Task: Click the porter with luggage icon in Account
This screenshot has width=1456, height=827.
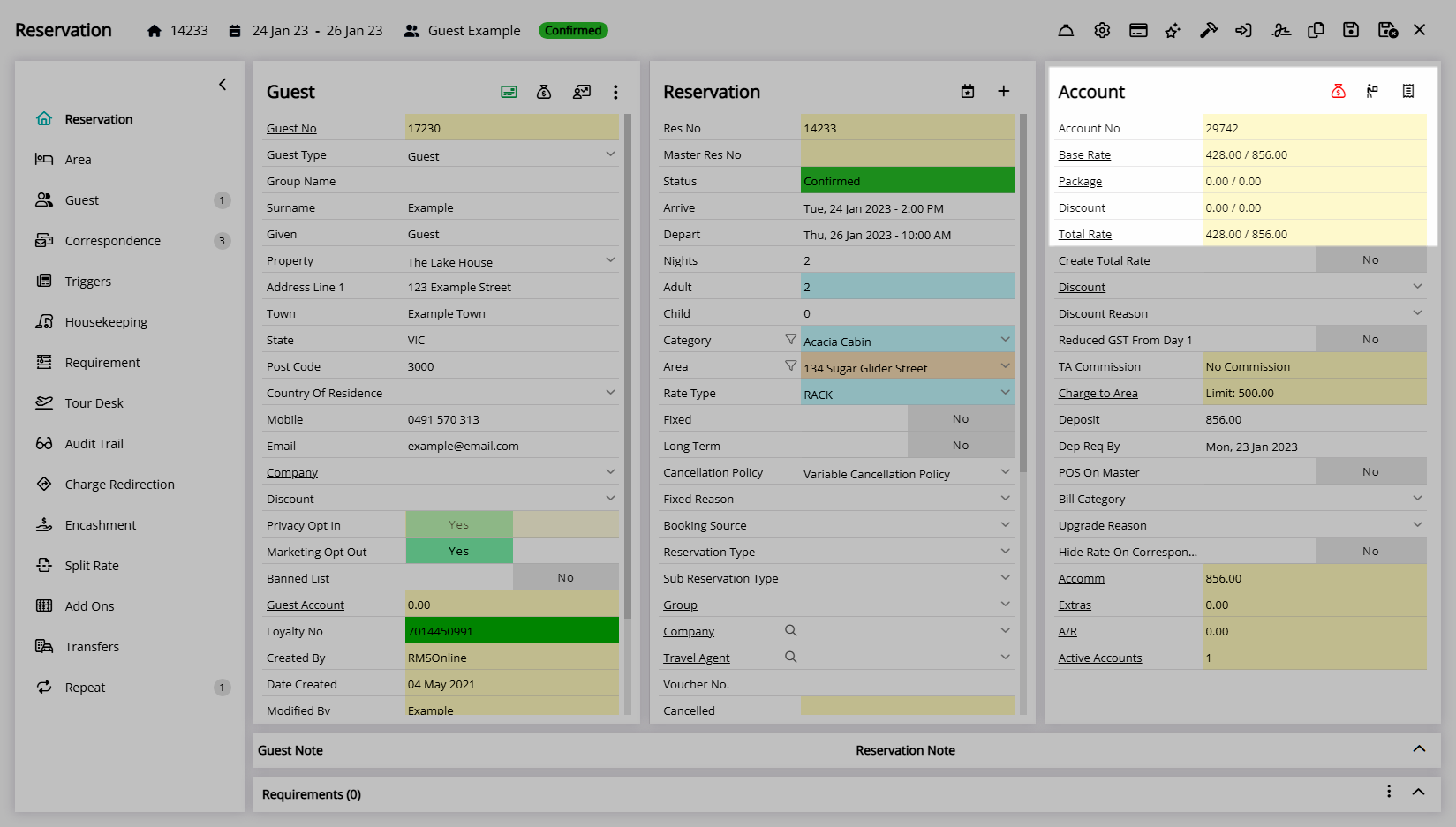Action: pos(1372,91)
